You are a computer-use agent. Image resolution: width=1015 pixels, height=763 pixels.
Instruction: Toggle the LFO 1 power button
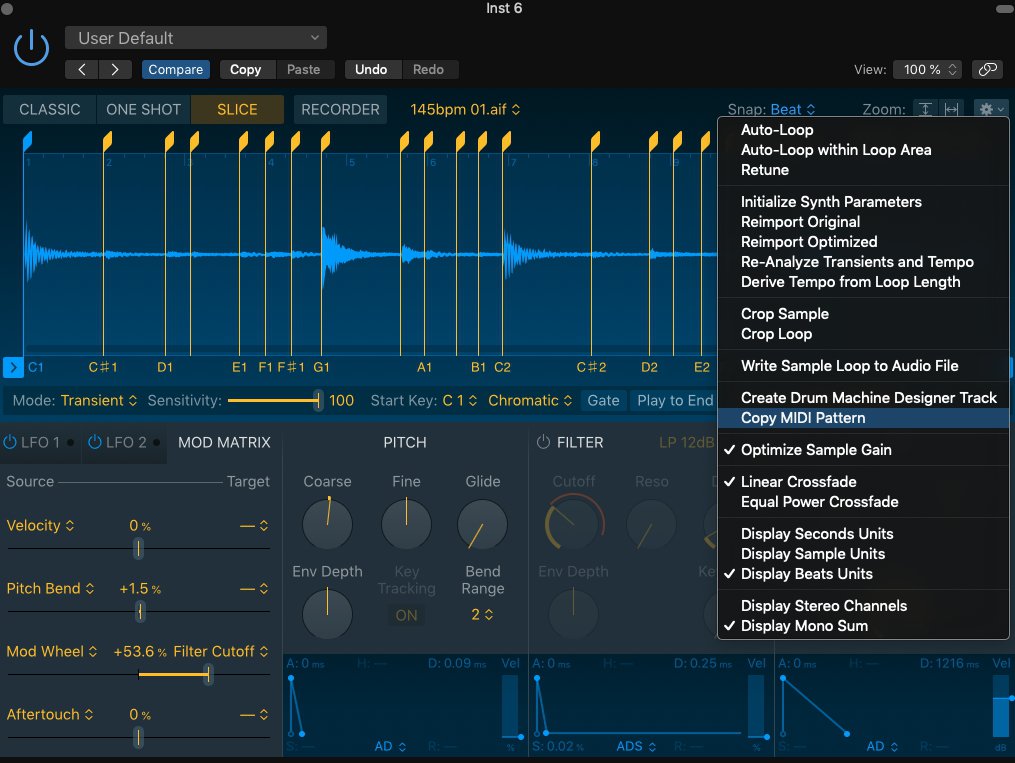coord(12,442)
